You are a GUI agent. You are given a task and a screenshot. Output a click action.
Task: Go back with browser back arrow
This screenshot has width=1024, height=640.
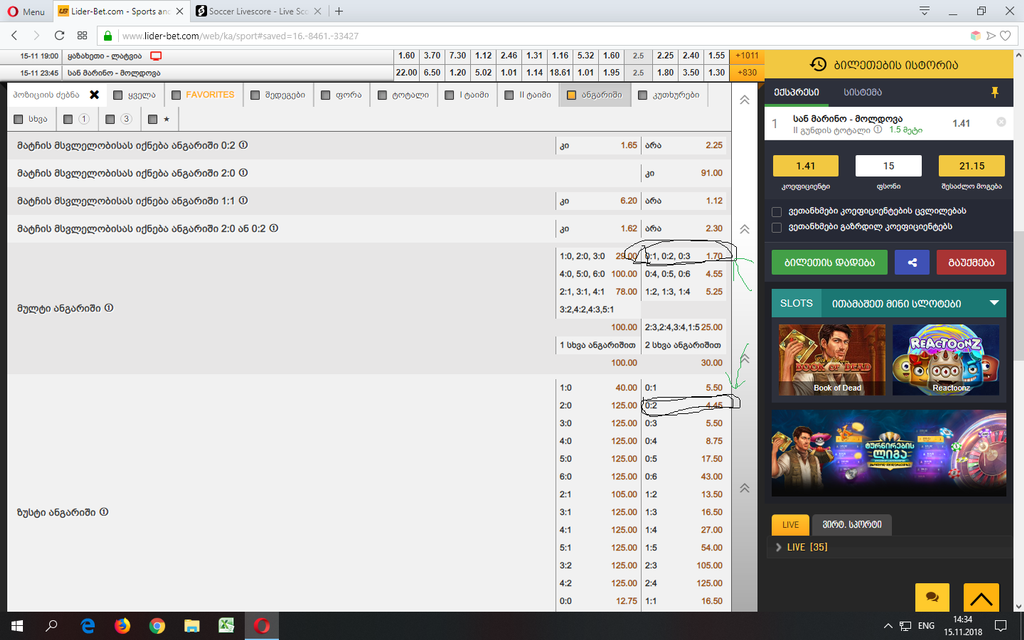tap(14, 35)
